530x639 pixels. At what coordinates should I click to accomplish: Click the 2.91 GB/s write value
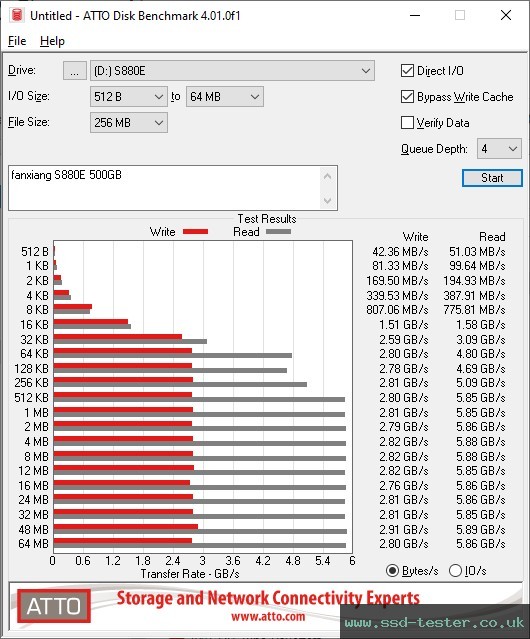404,529
